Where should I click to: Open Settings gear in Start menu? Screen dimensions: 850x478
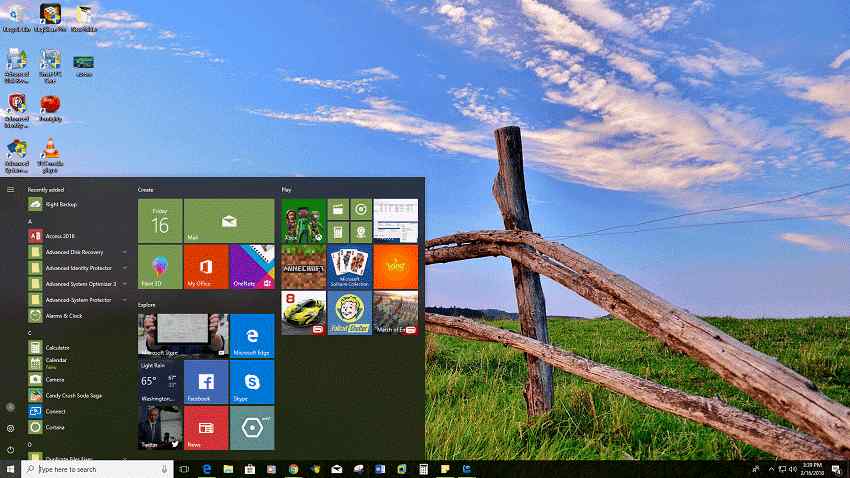(10, 428)
